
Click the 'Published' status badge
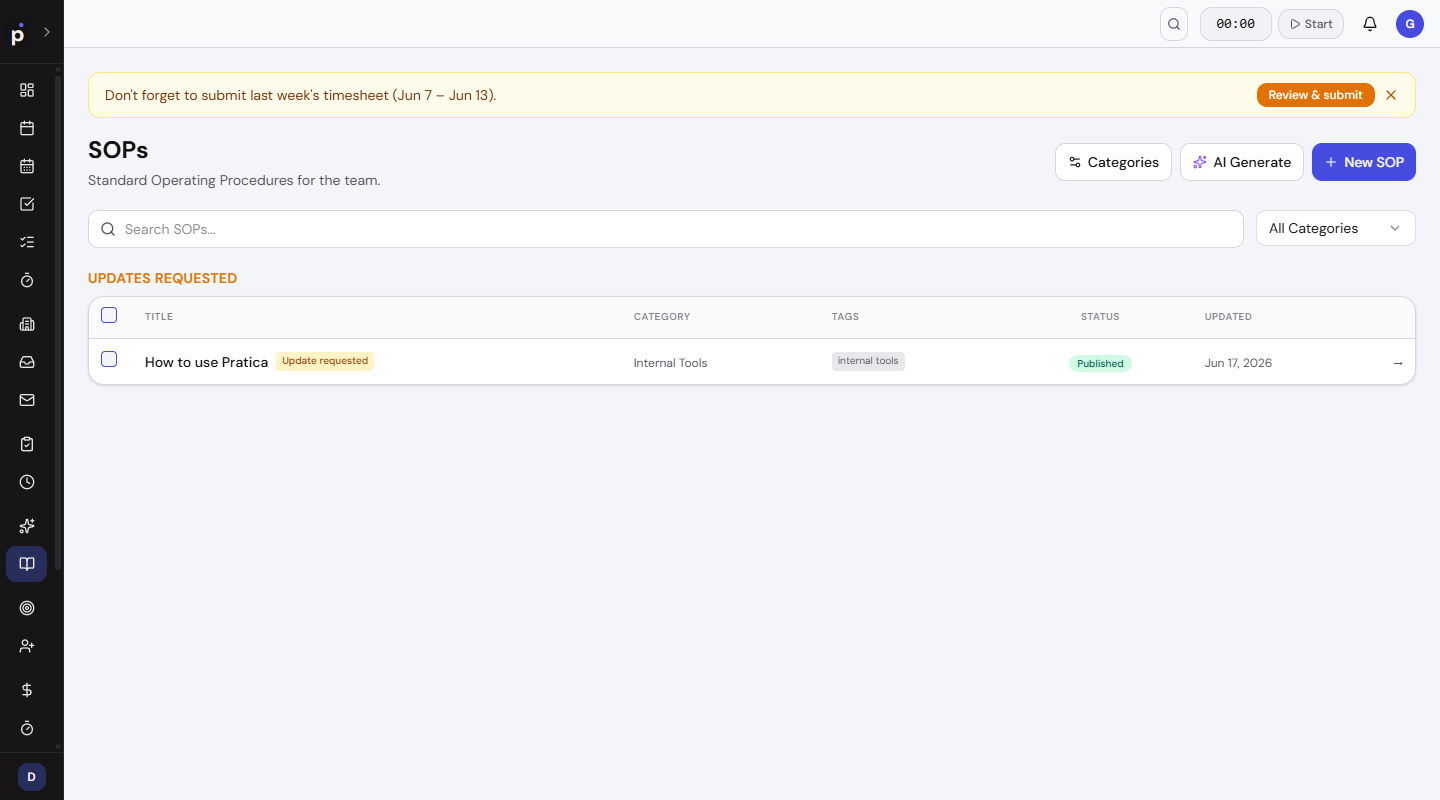[x=1100, y=364]
